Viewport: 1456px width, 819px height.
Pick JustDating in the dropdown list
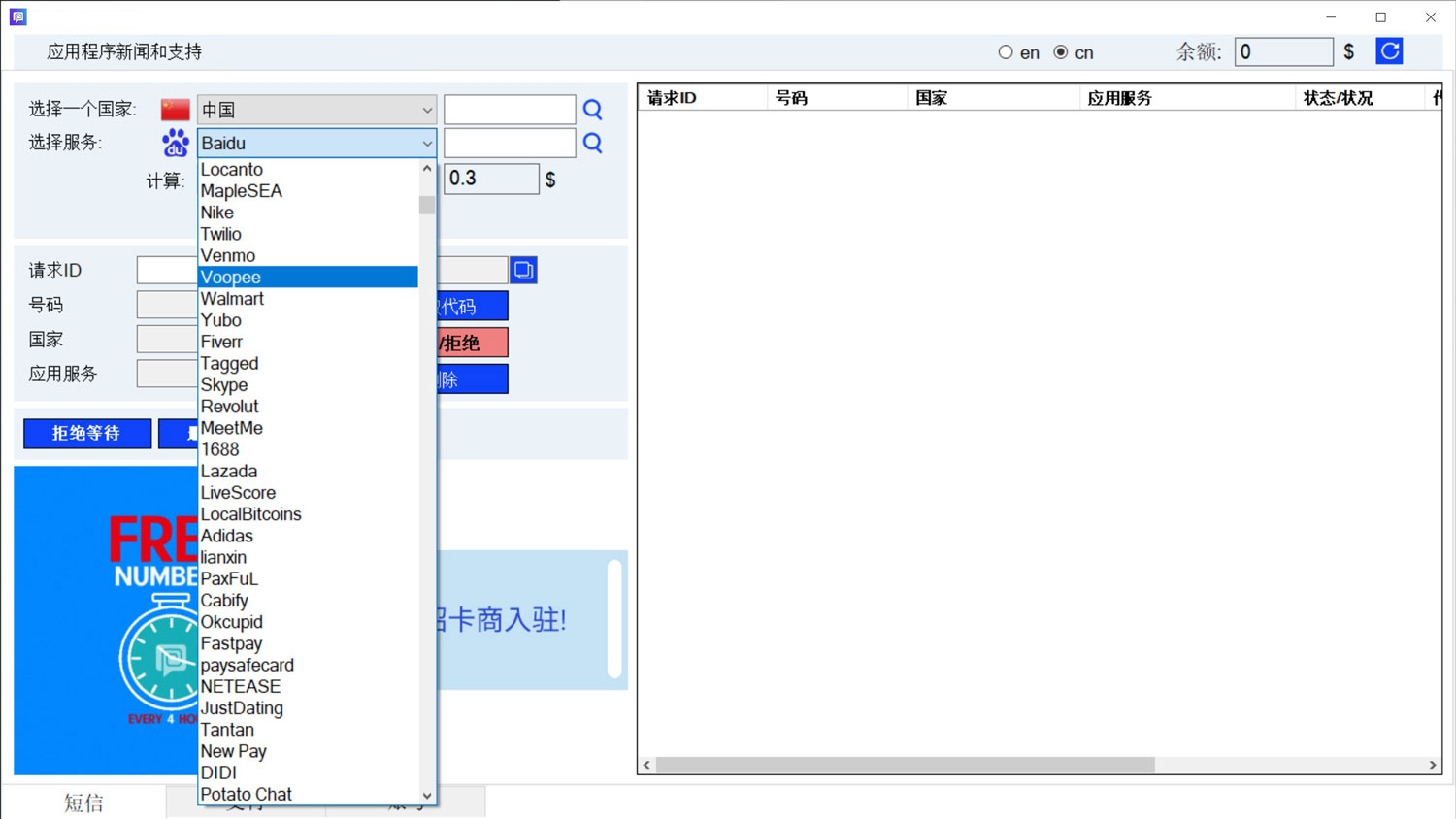click(x=308, y=707)
